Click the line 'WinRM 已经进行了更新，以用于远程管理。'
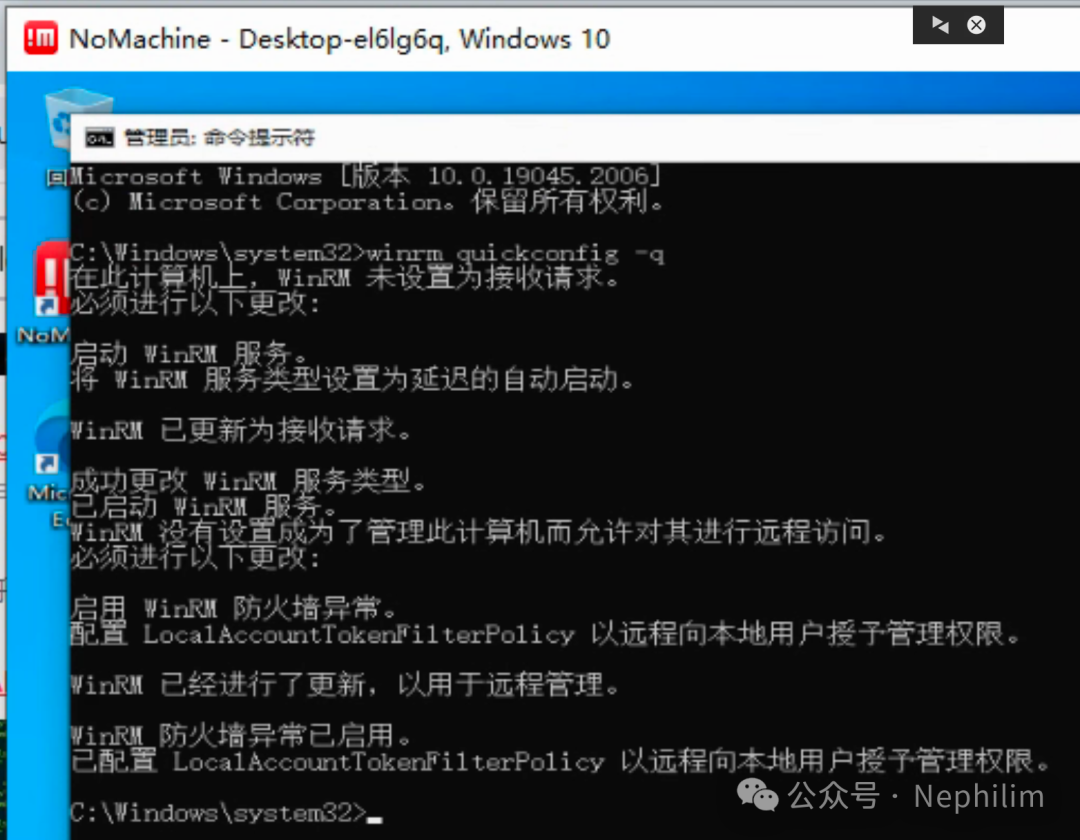This screenshot has width=1080, height=840. (x=345, y=685)
